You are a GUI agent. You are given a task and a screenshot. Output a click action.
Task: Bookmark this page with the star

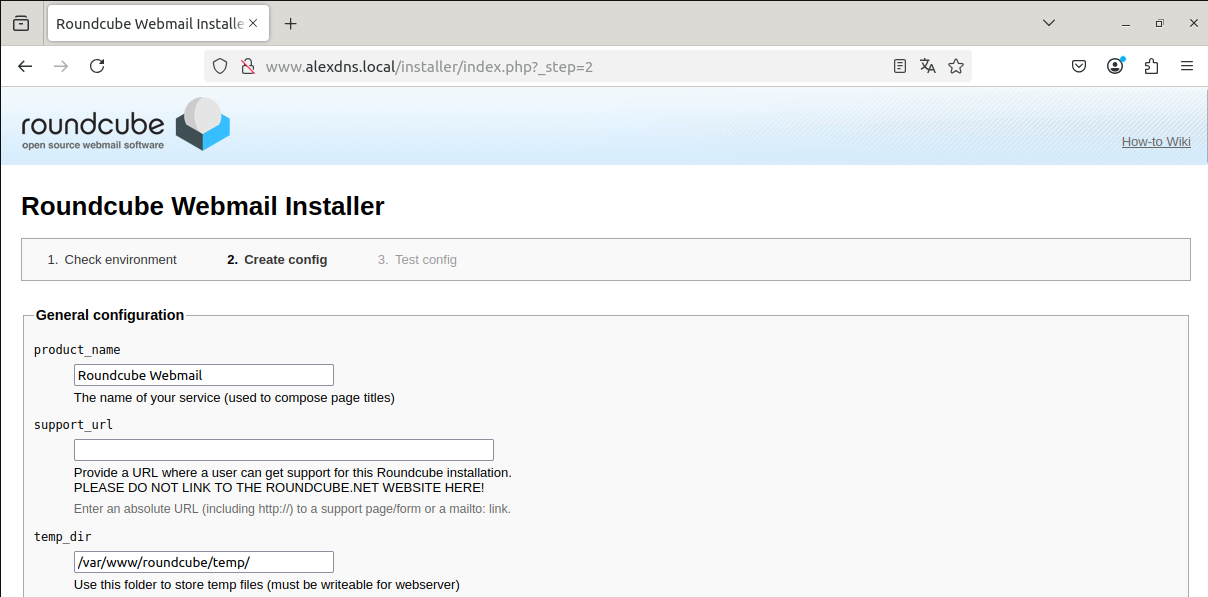coord(956,66)
